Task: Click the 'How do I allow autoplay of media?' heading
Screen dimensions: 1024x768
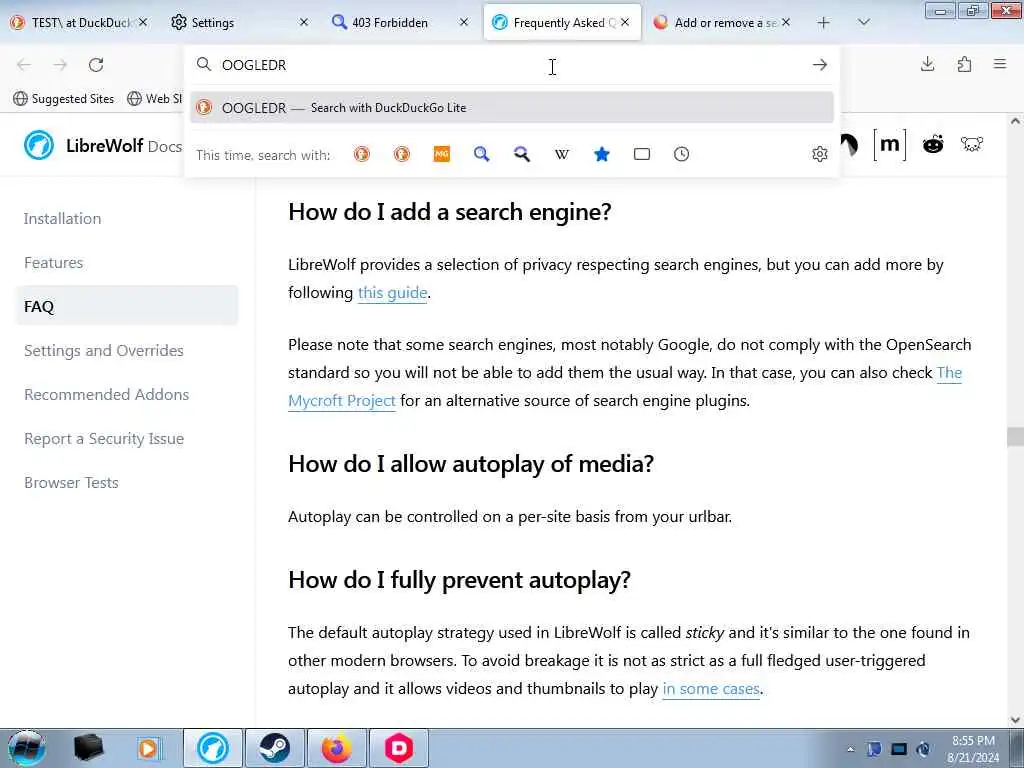Action: 471,464
